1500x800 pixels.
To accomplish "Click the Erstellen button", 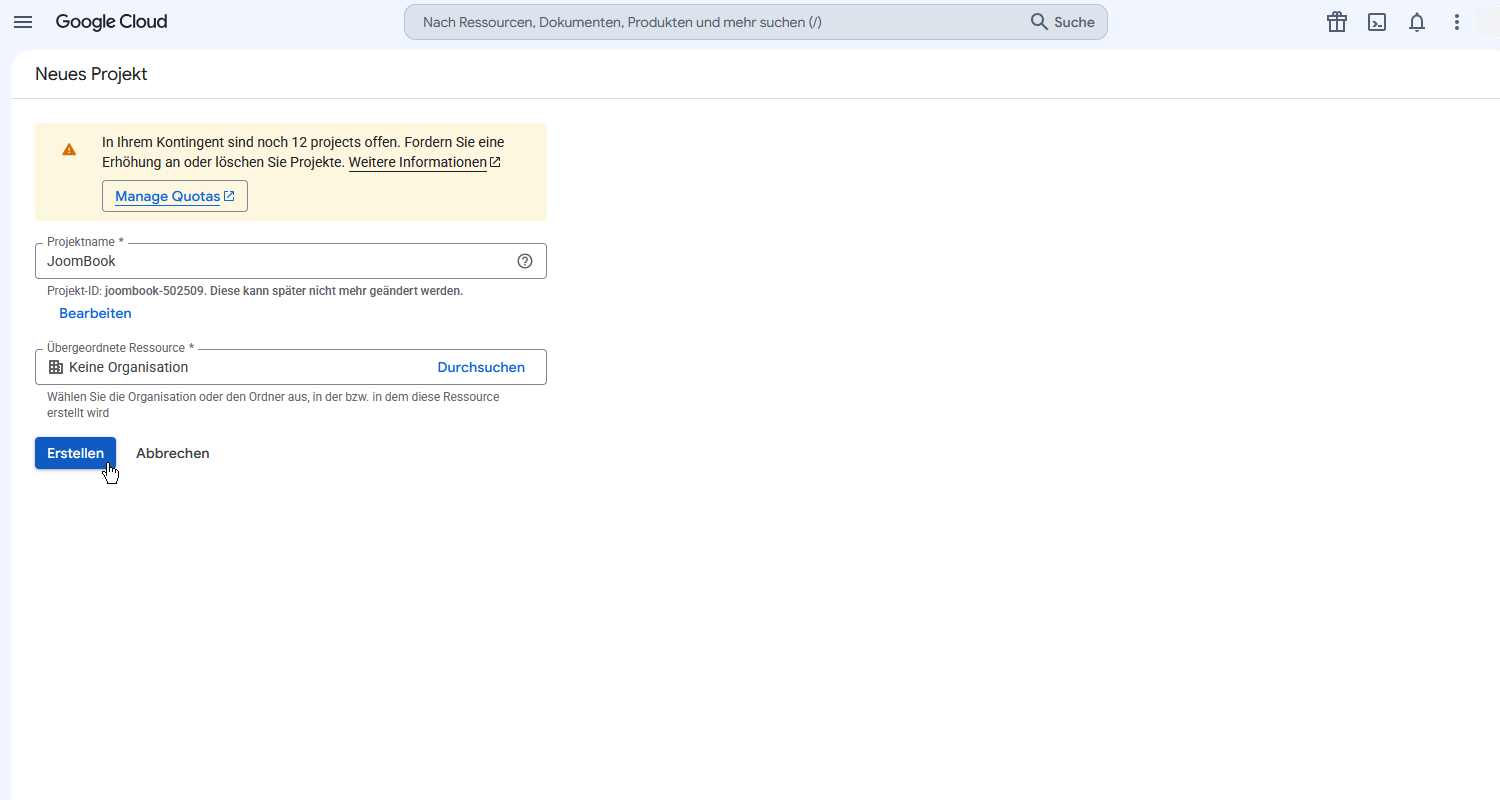I will (x=75, y=453).
